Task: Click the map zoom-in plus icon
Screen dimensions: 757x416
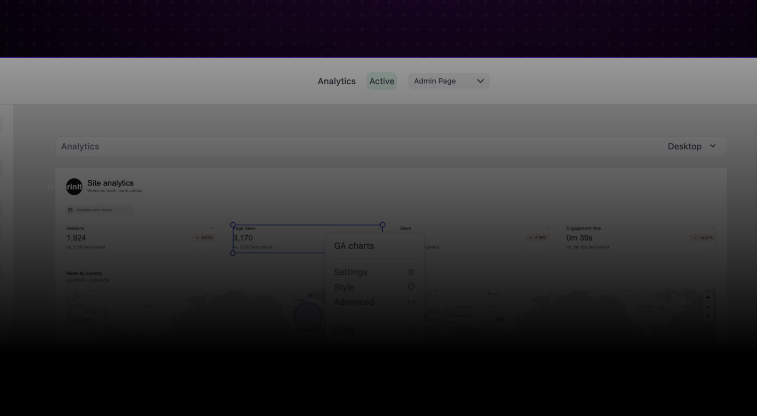Action: (x=709, y=297)
